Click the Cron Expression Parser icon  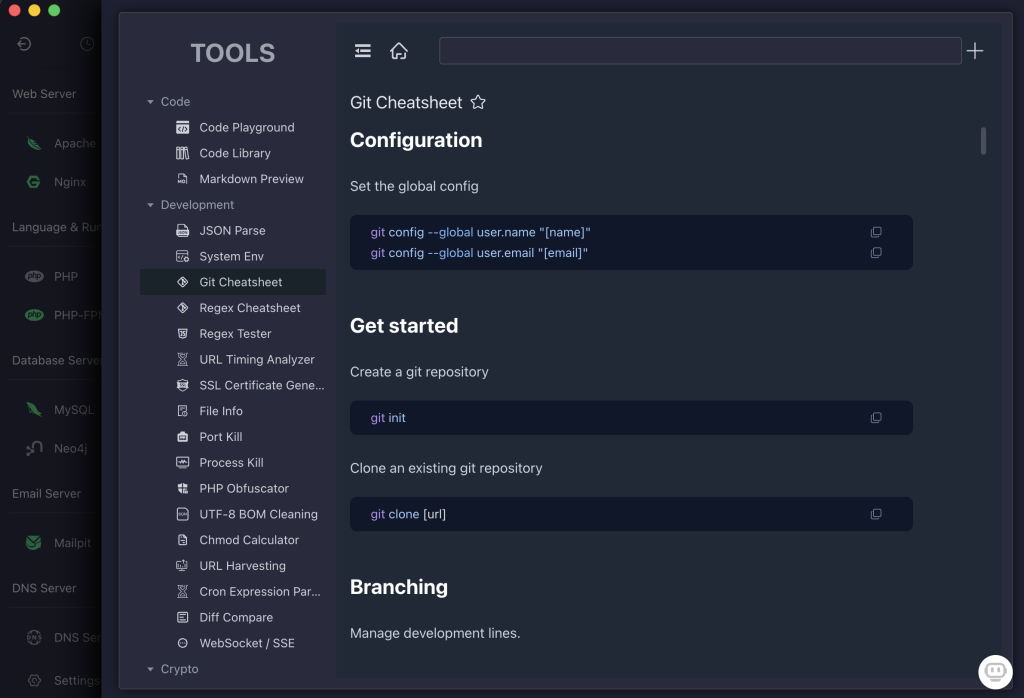183,592
